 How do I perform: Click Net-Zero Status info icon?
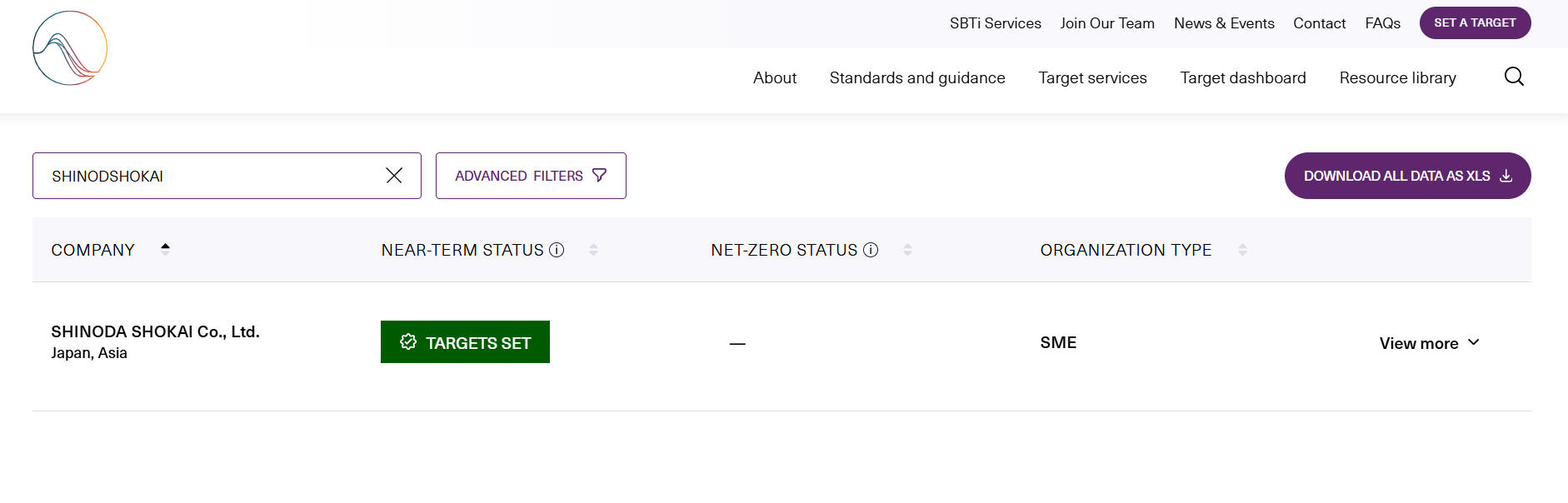[x=871, y=250]
